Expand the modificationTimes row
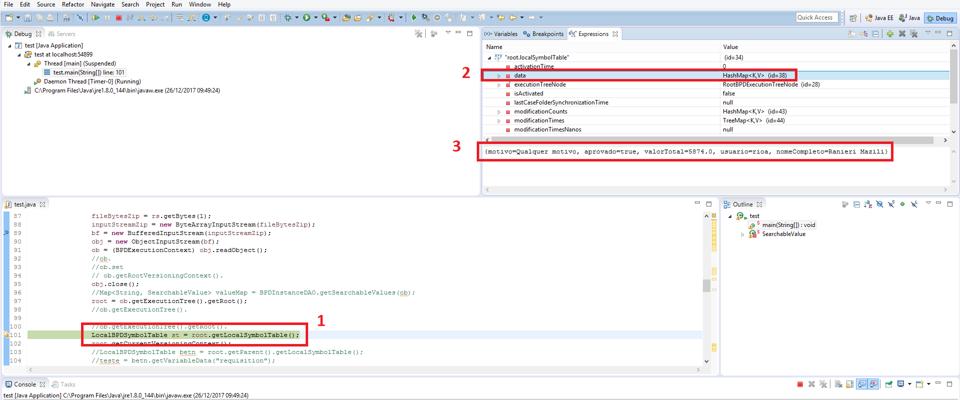This screenshot has width=960, height=400. 498,121
